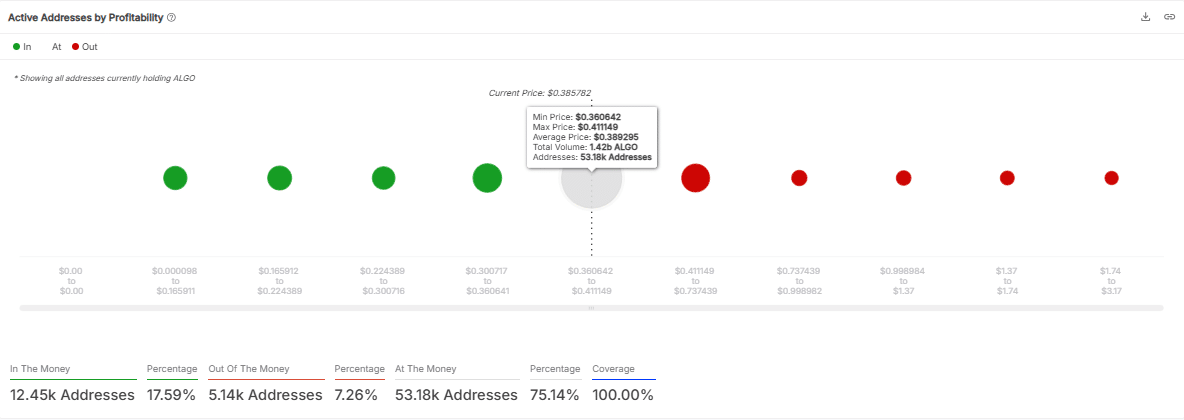1184x420 pixels.
Task: Select the red bubble for $0.998984 to $1.37
Action: pyautogui.click(x=903, y=178)
